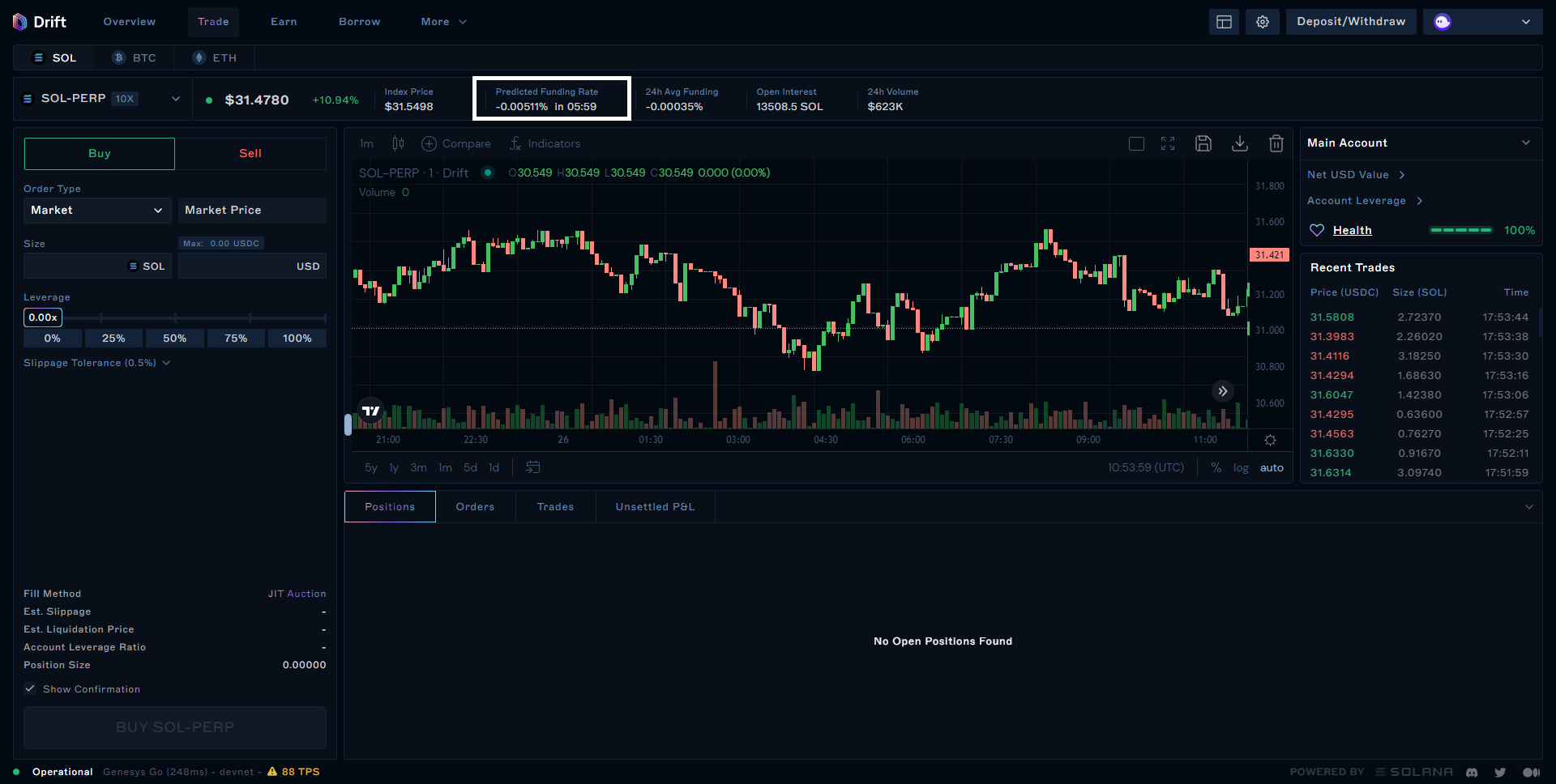Click the BUY SOL-PERP button
Viewport: 1556px width, 784px height.
[175, 727]
